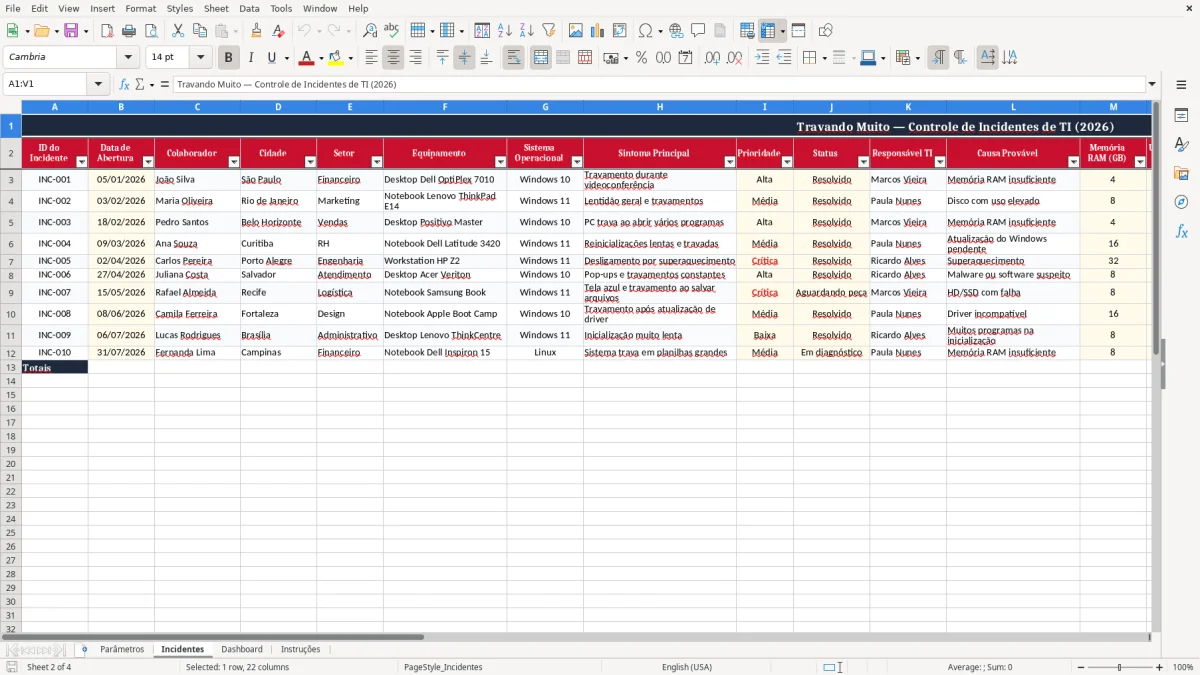
Task: Toggle Underline formatting
Action: coord(271,58)
